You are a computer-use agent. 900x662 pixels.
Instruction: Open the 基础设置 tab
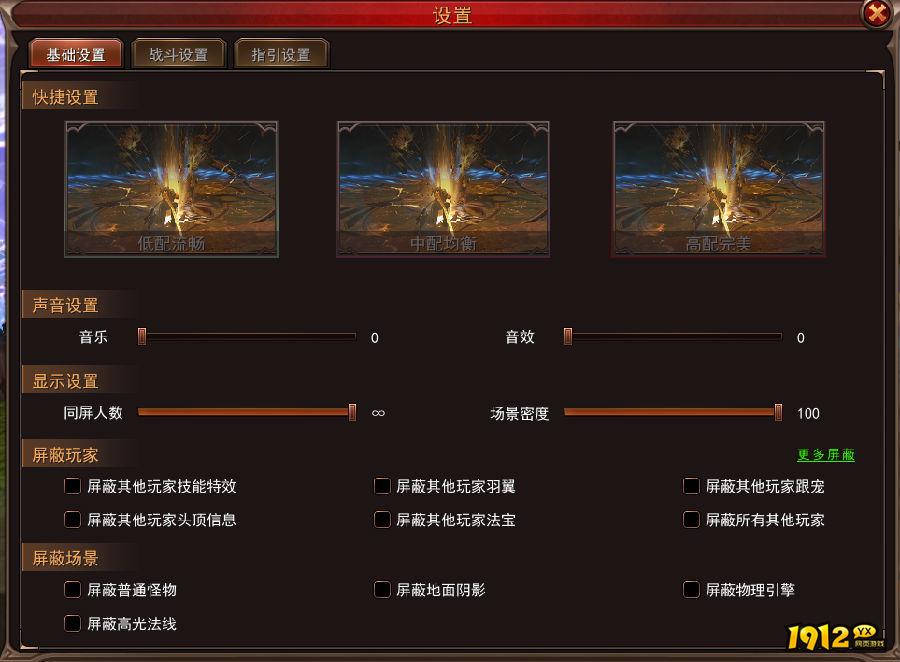[76, 55]
